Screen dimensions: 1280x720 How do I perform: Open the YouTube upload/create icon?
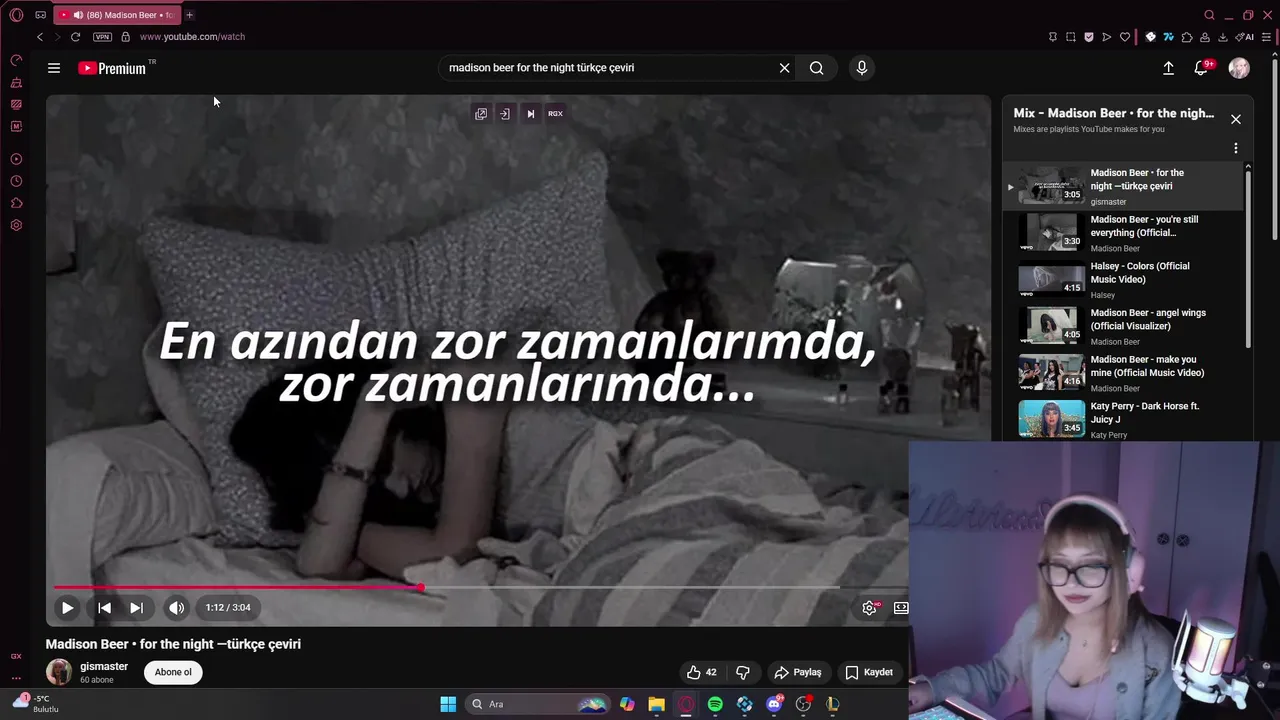tap(1168, 68)
